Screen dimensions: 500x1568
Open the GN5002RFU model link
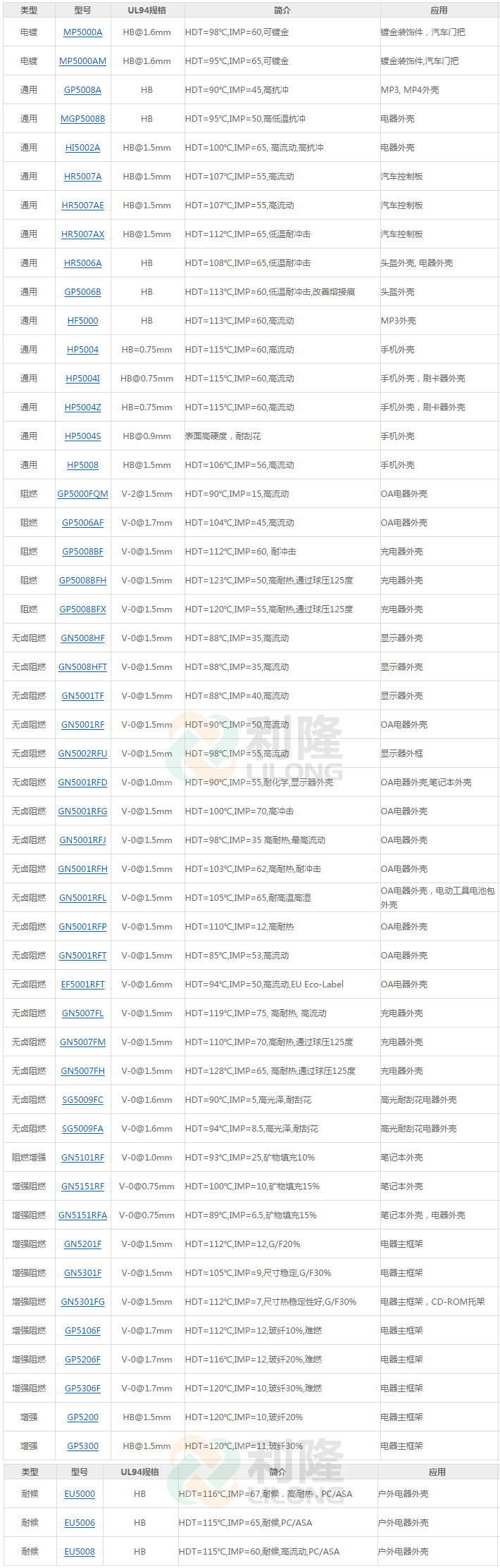click(82, 754)
